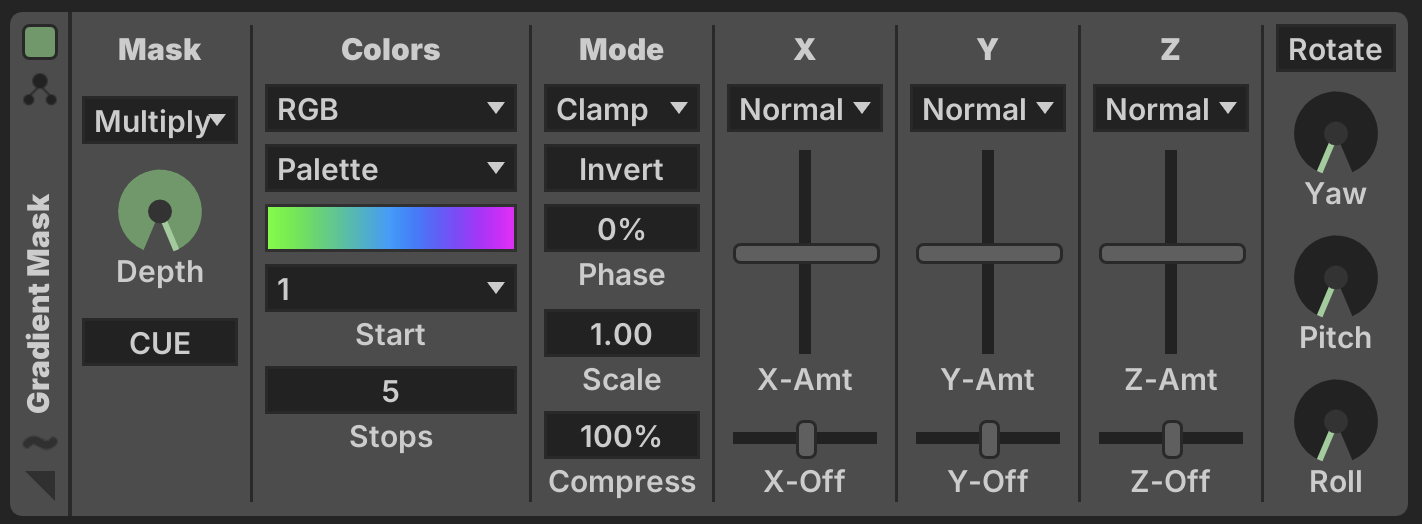Collapse the Gradient Mask device triangle
The height and width of the screenshot is (524, 1422).
[40, 484]
